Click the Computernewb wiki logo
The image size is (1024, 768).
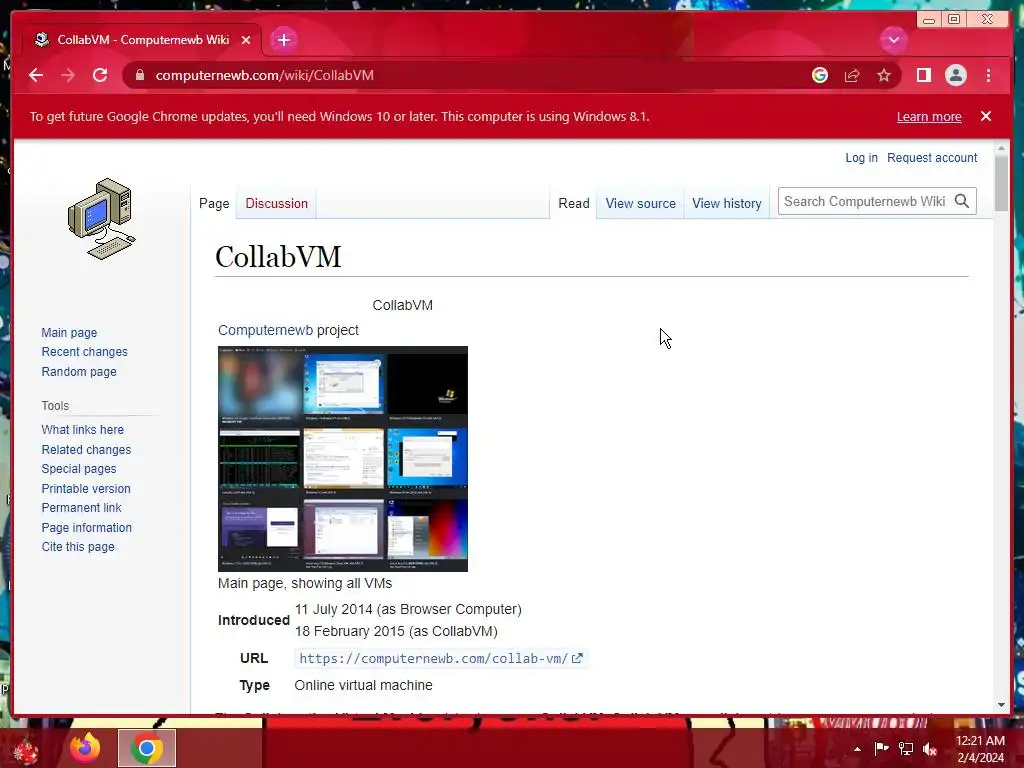coord(102,219)
